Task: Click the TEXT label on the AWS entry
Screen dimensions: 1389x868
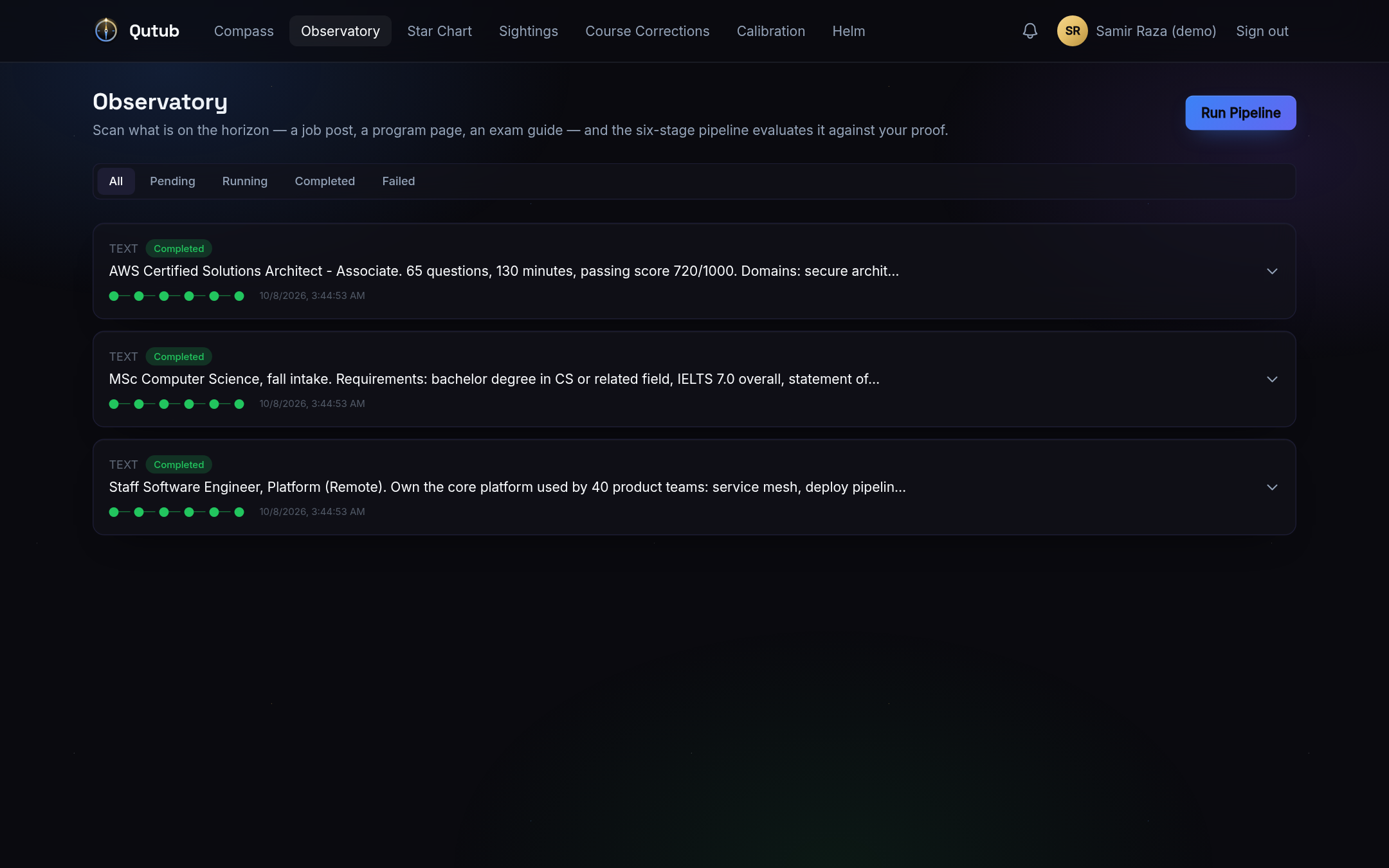Action: (x=123, y=249)
